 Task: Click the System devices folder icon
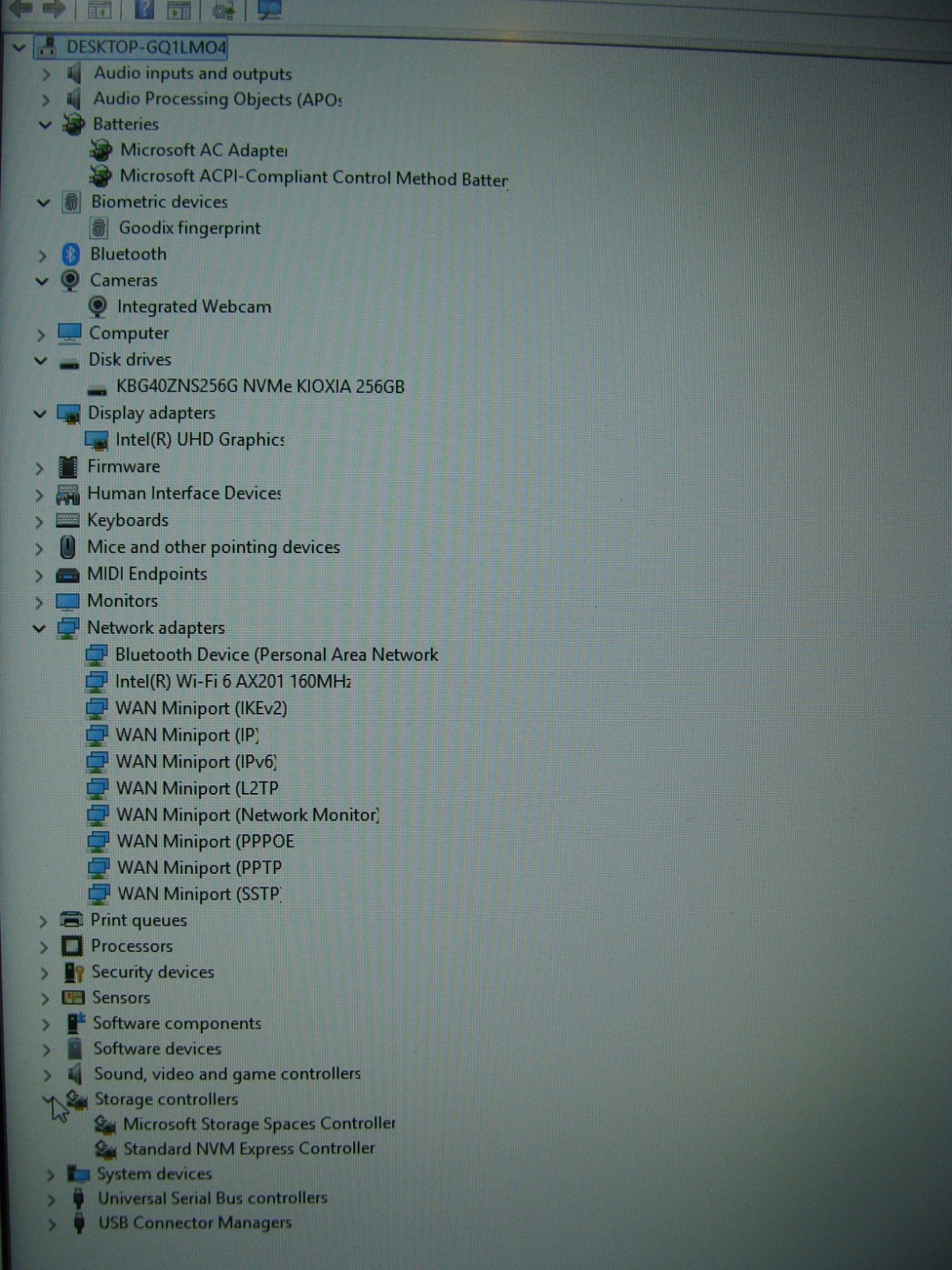(x=78, y=1173)
